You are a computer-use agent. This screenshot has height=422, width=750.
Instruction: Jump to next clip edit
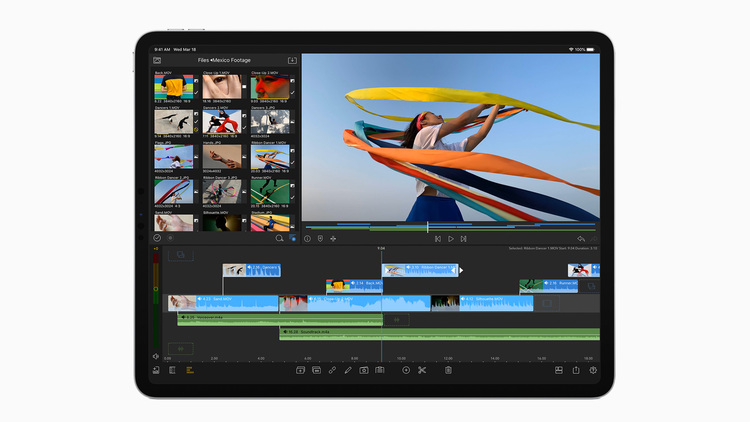463,239
